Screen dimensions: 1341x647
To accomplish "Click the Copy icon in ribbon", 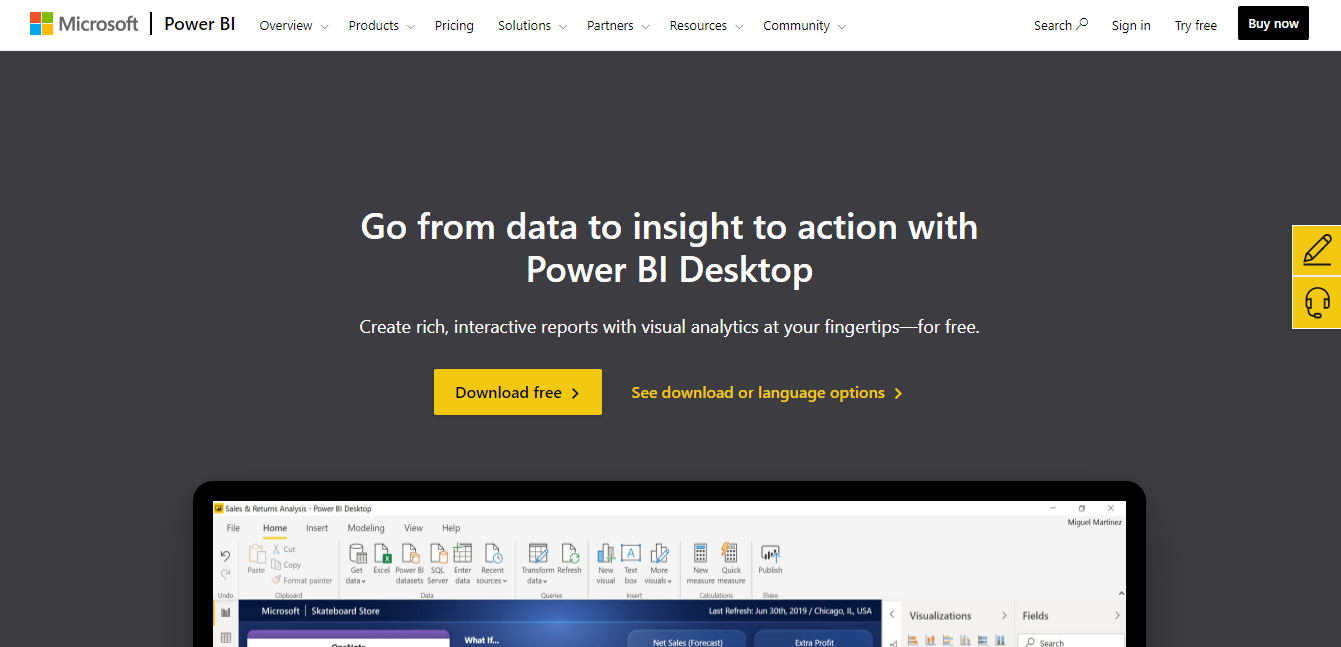I will pyautogui.click(x=277, y=565).
